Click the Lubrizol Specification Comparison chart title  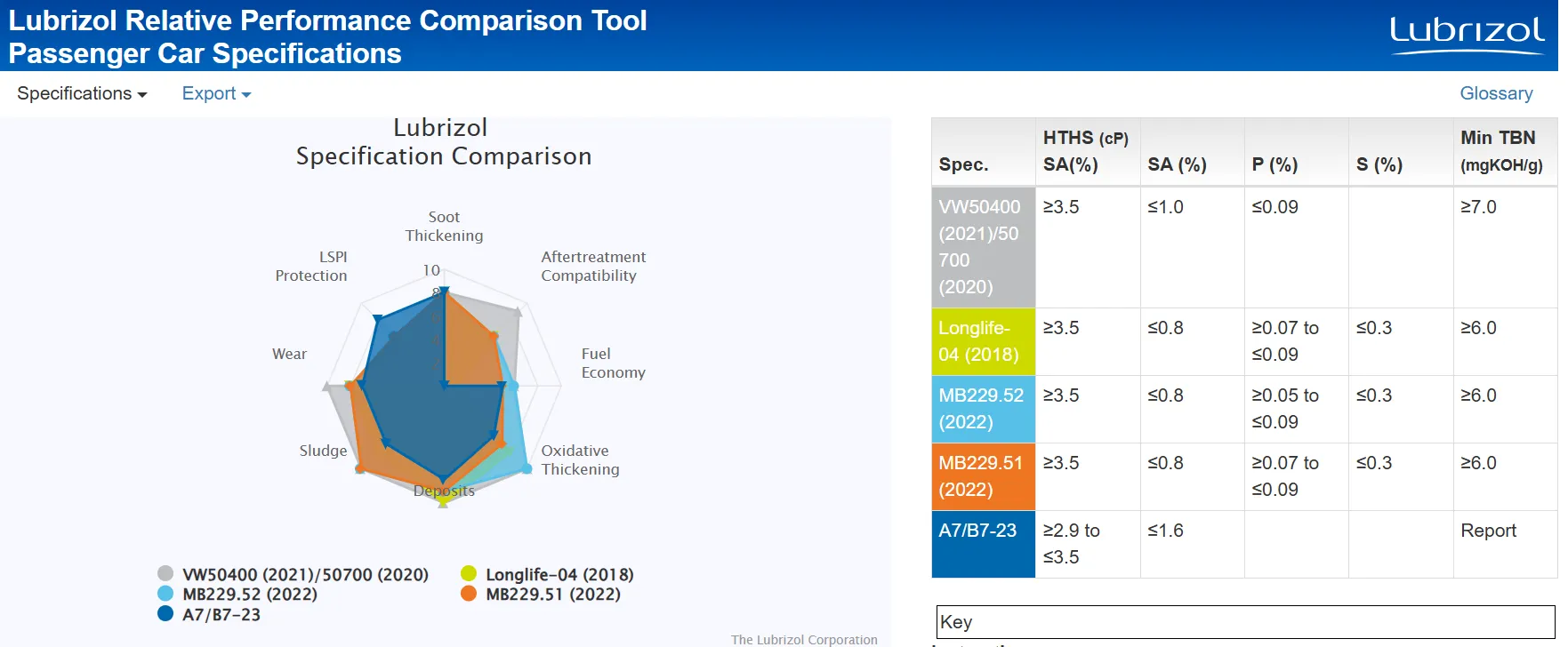(x=443, y=142)
